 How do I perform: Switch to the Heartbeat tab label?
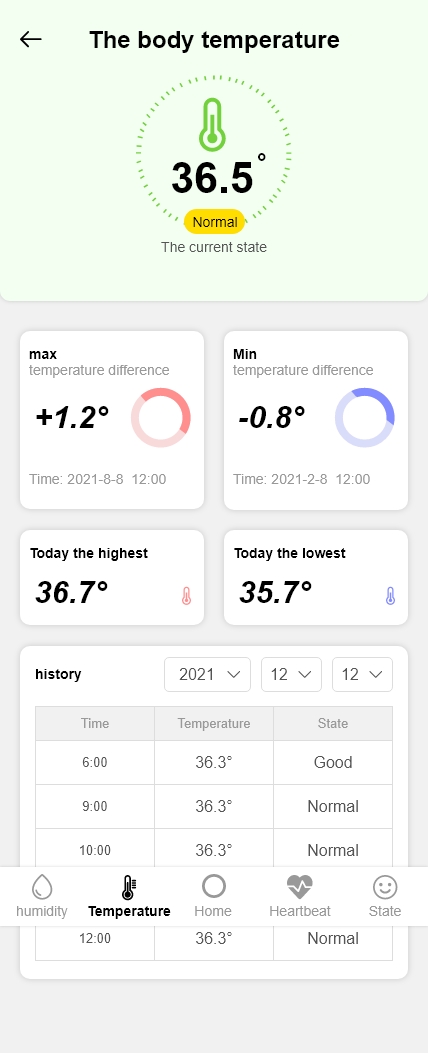click(x=300, y=911)
